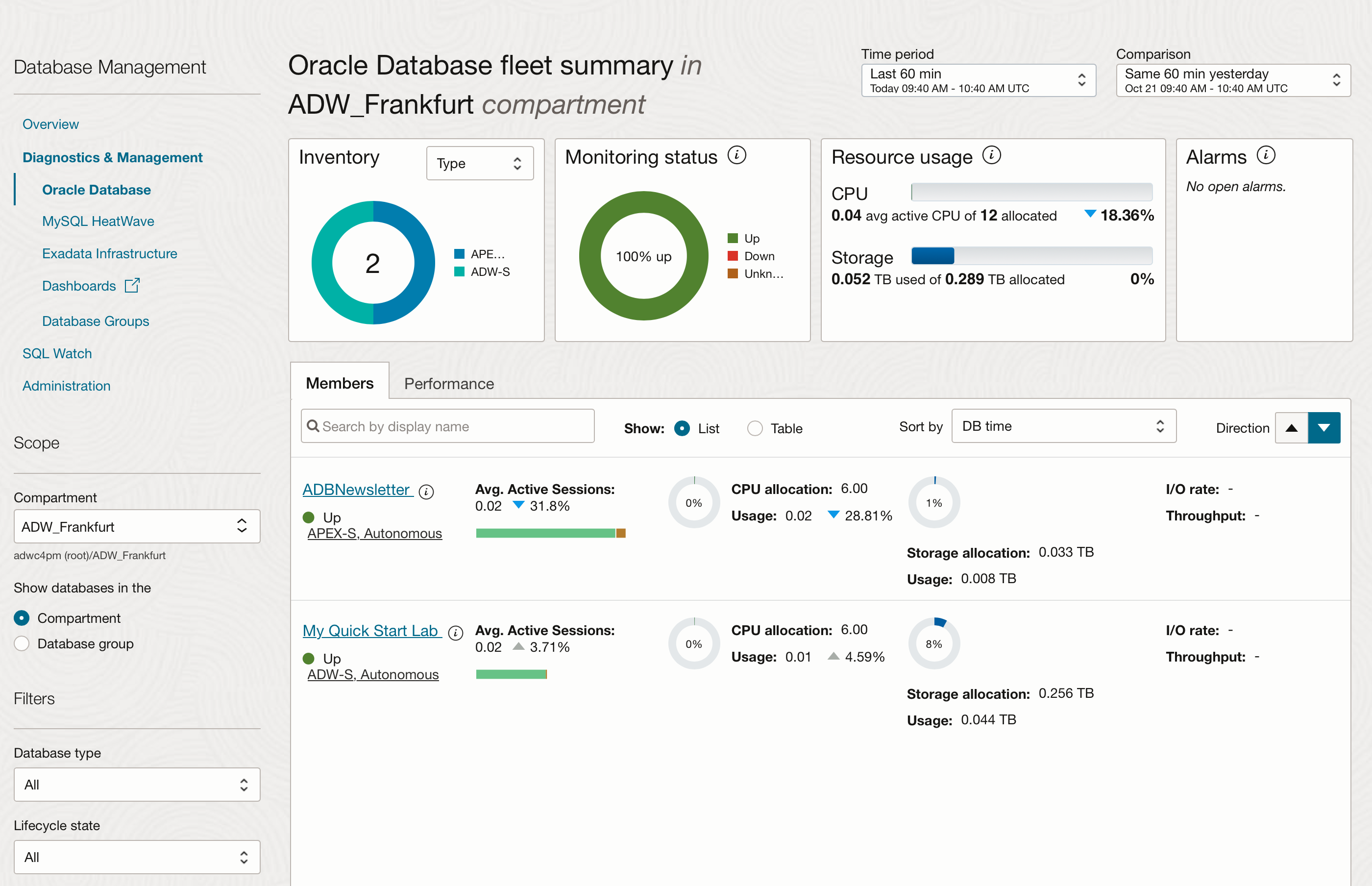Screen dimensions: 1372x886
Task: Open the My Quick Start Lab link
Action: pyautogui.click(x=370, y=631)
